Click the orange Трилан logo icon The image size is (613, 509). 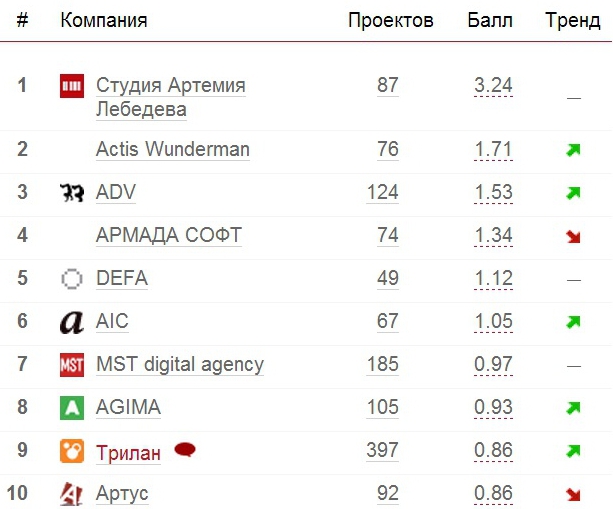pyautogui.click(x=72, y=451)
